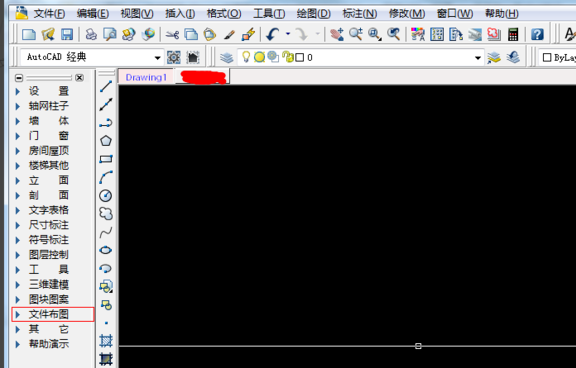Open the undo history dropdown arrow

click(288, 34)
